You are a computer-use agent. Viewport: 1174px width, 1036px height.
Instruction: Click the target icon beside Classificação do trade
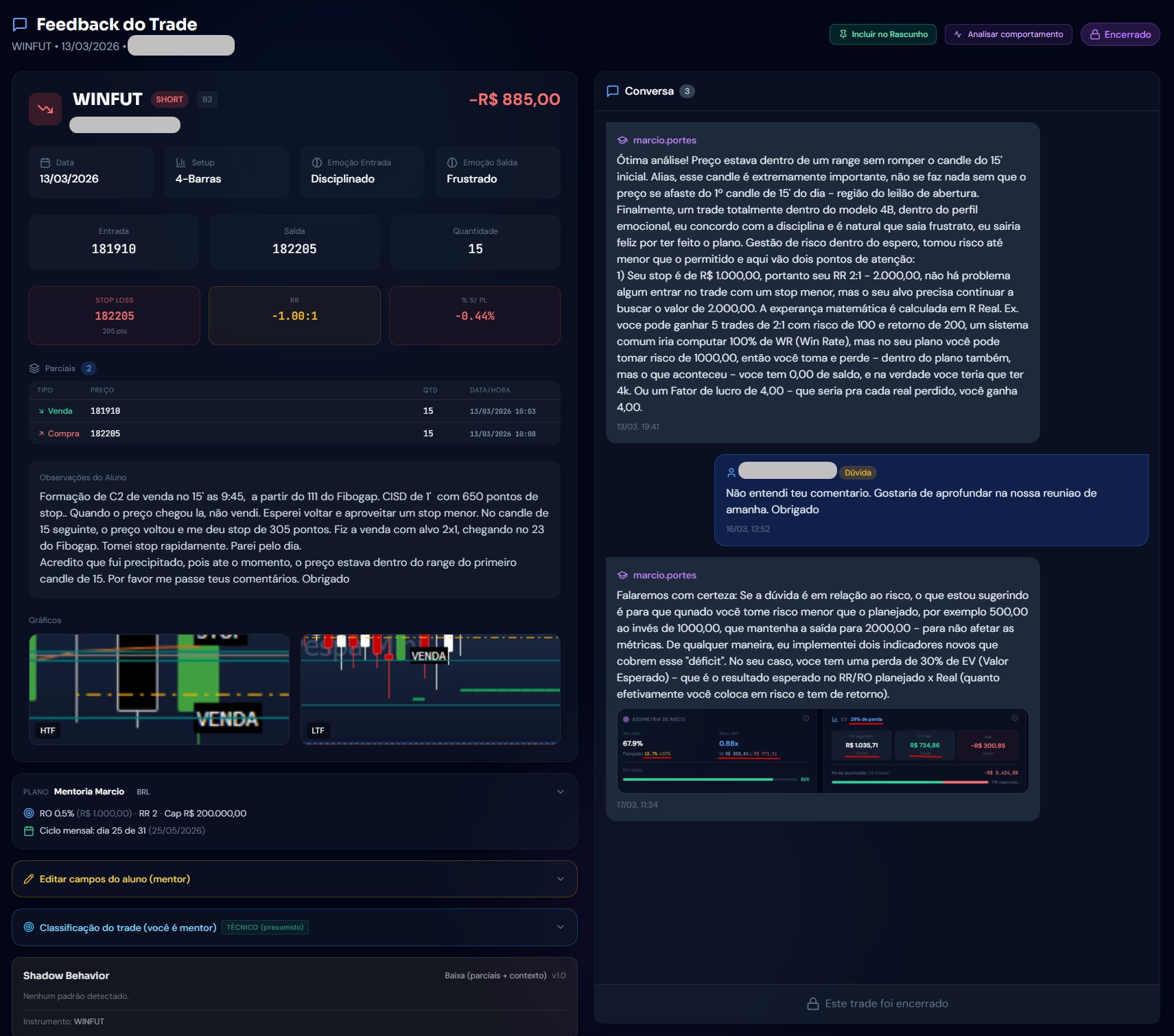coord(29,927)
